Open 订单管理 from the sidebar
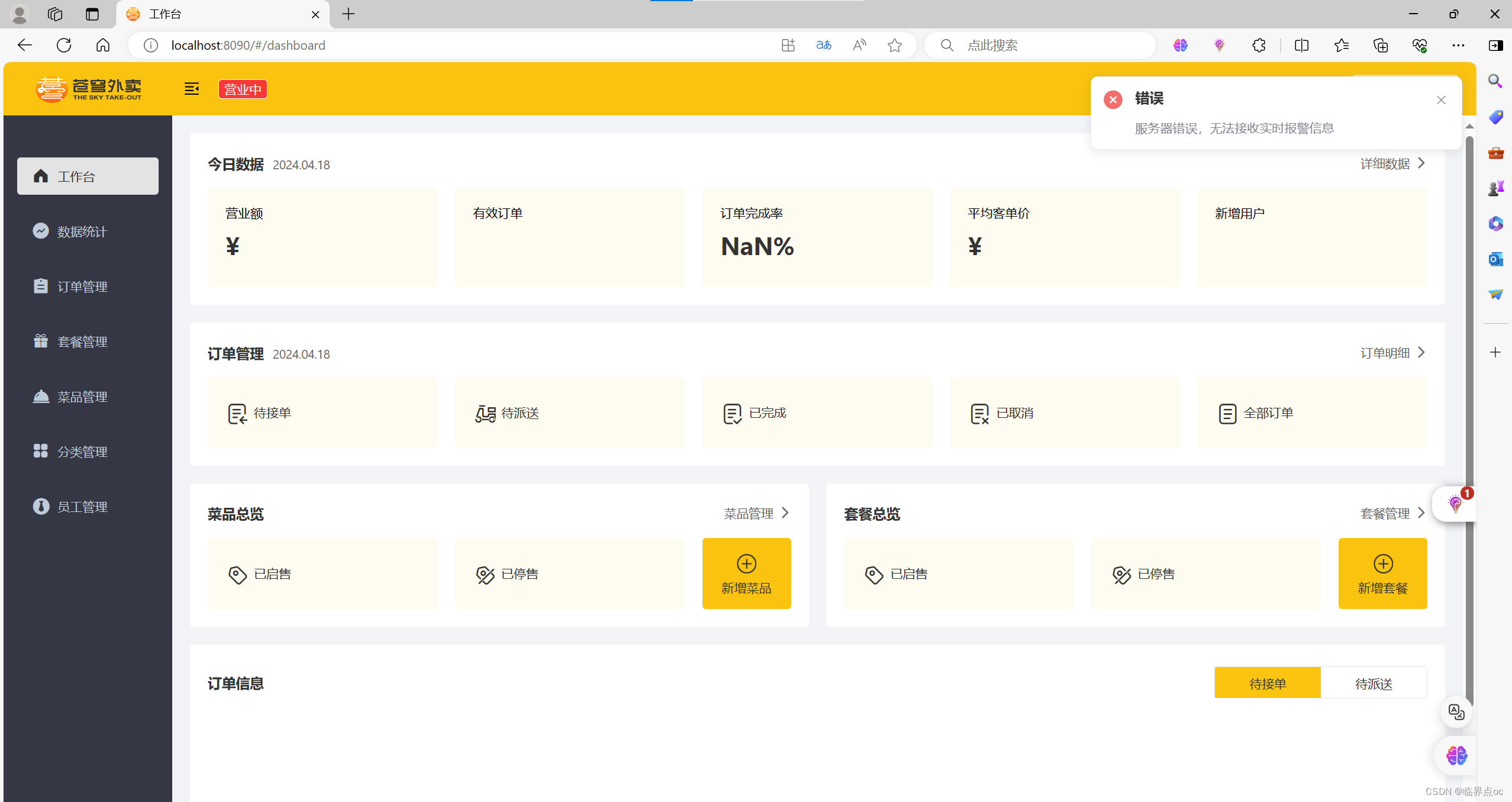Viewport: 1512px width, 802px height. coord(82,286)
